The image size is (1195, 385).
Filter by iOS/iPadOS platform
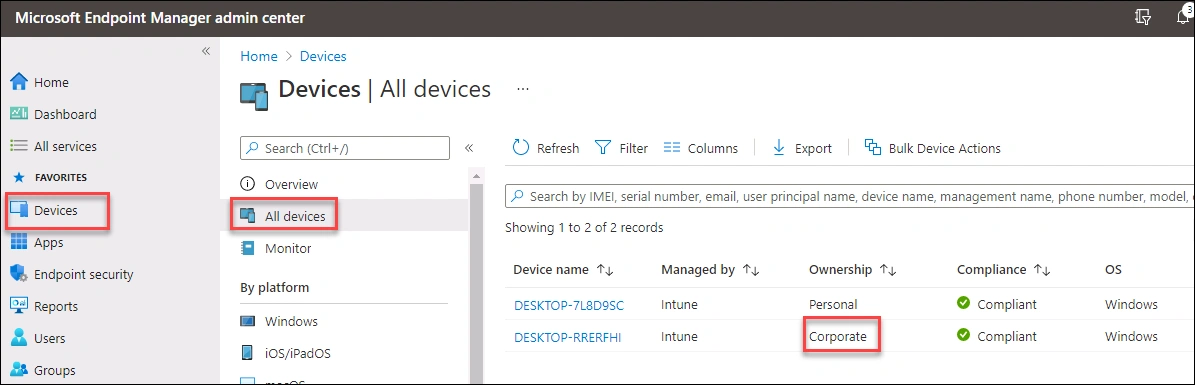pos(298,354)
